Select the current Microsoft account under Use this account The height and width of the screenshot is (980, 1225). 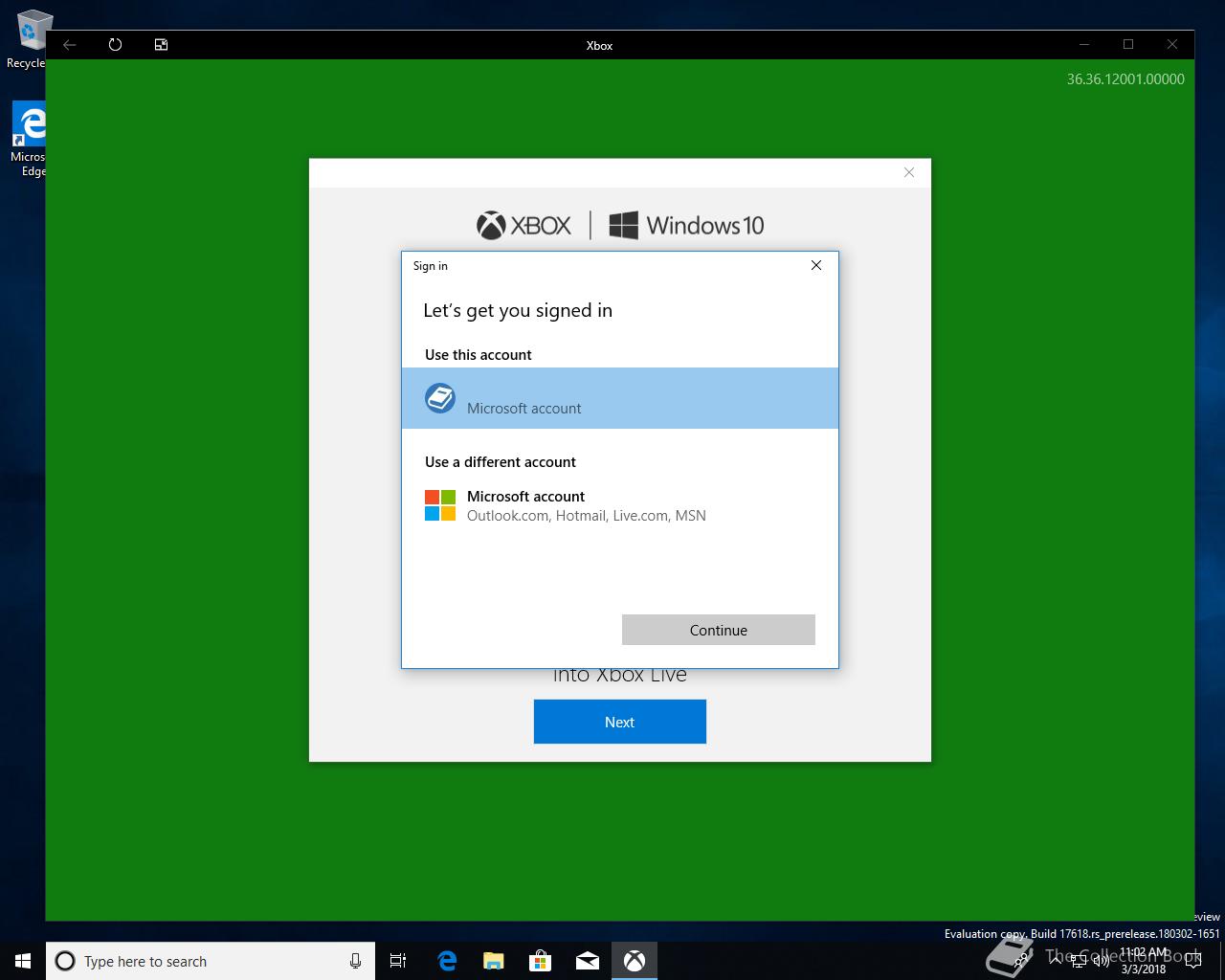[x=620, y=398]
